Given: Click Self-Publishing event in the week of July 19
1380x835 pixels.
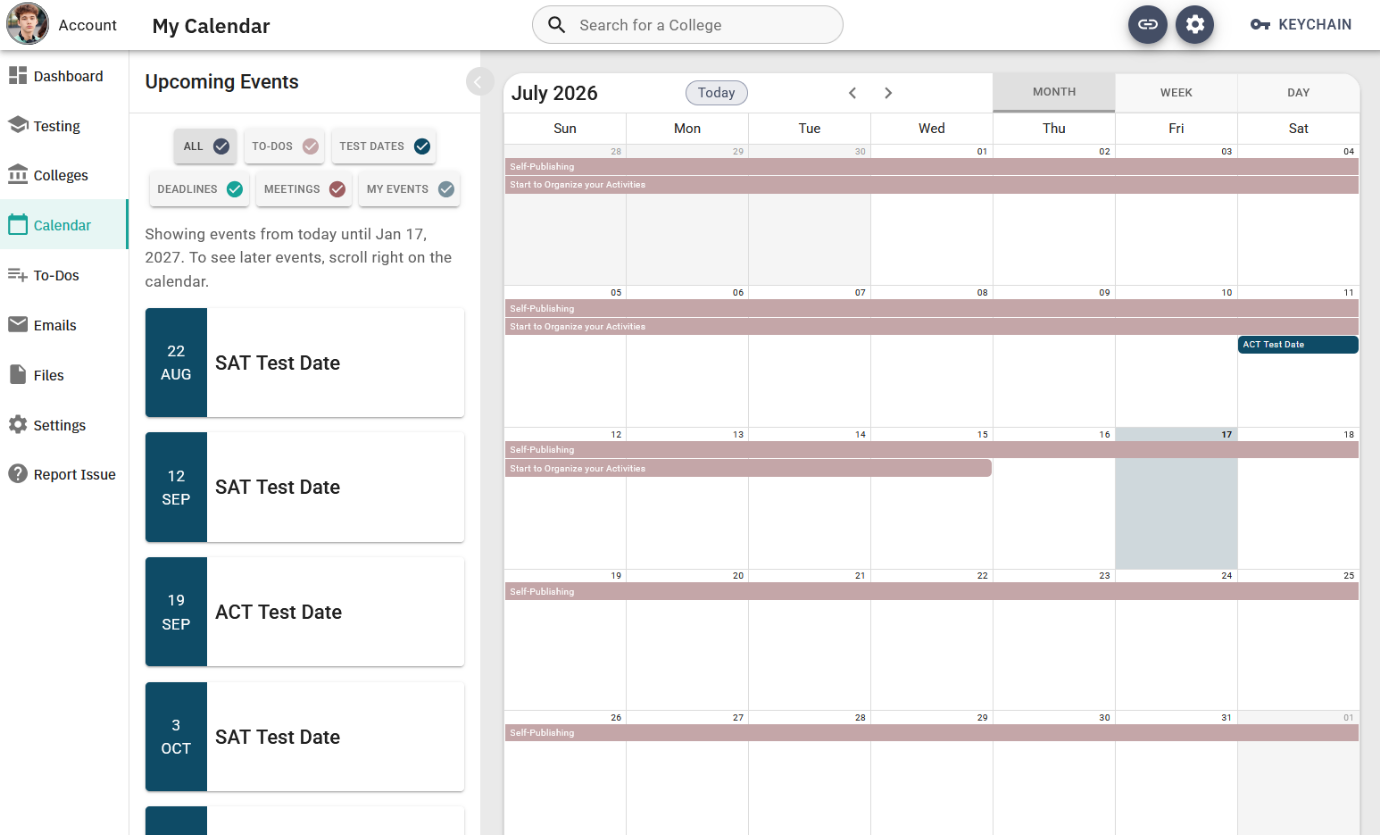Looking at the screenshot, I should [x=932, y=592].
